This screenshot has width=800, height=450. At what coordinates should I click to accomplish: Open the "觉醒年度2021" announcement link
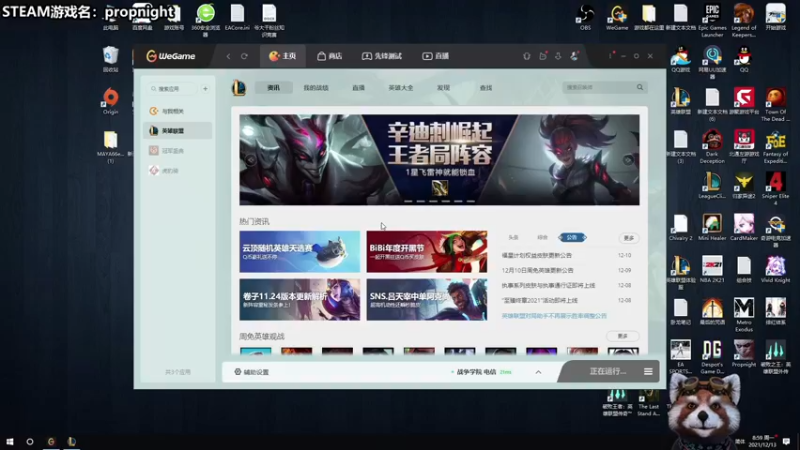(x=540, y=301)
